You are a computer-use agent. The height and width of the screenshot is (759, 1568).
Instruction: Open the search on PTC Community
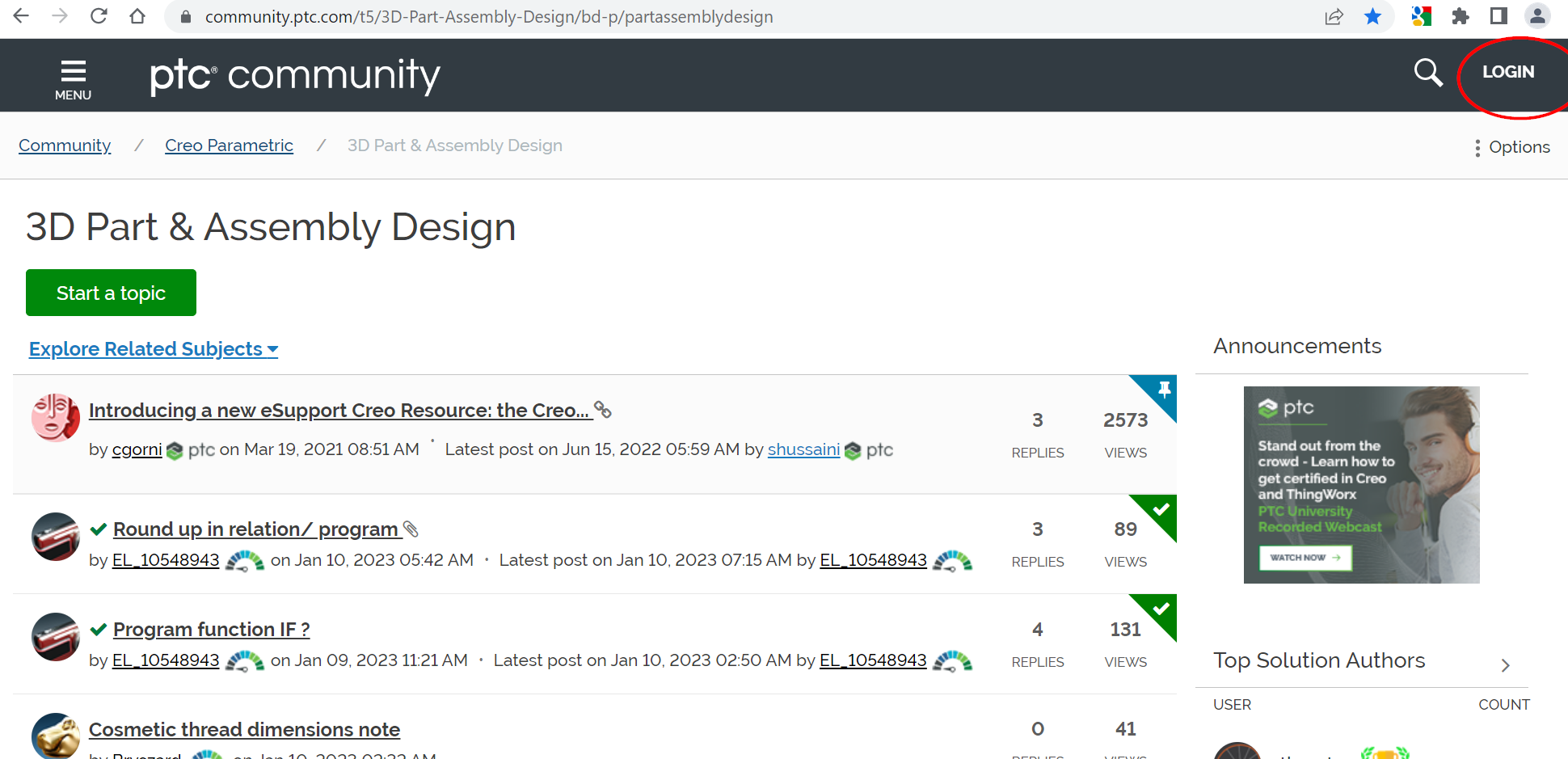1427,73
